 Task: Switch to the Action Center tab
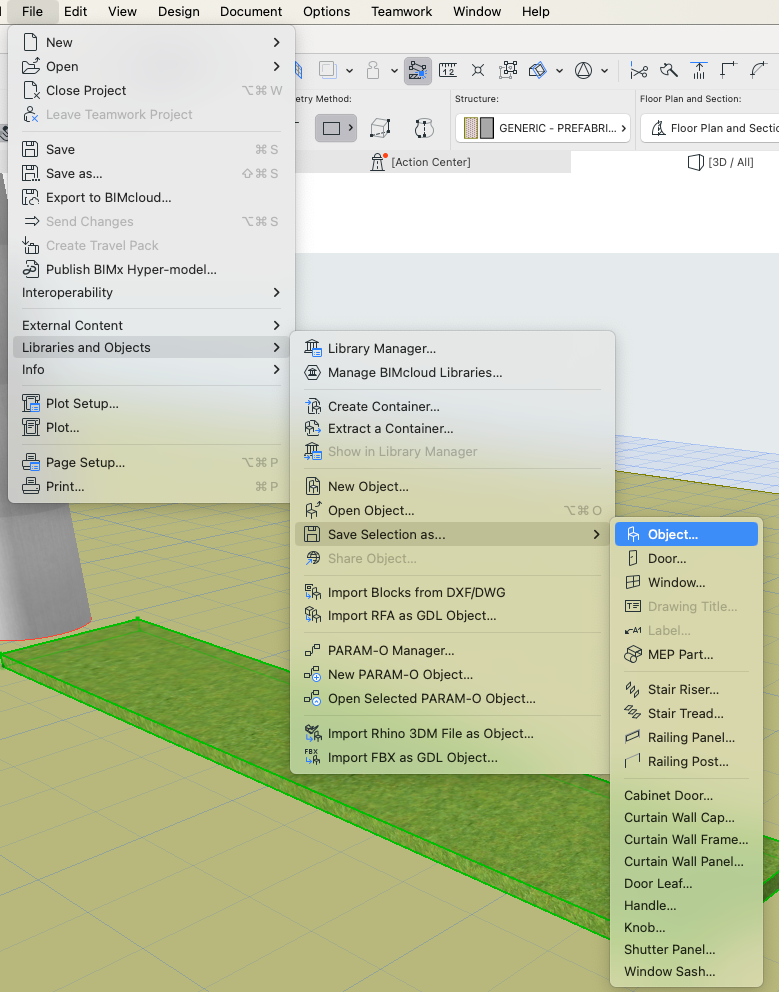tap(421, 163)
